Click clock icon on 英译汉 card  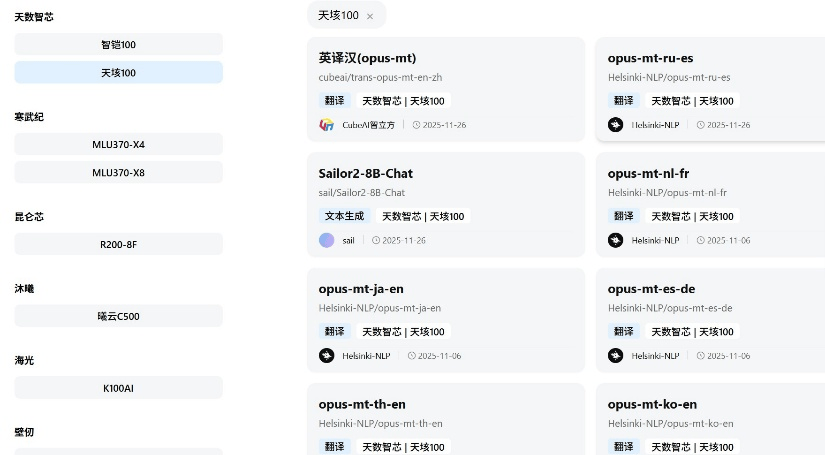click(415, 125)
